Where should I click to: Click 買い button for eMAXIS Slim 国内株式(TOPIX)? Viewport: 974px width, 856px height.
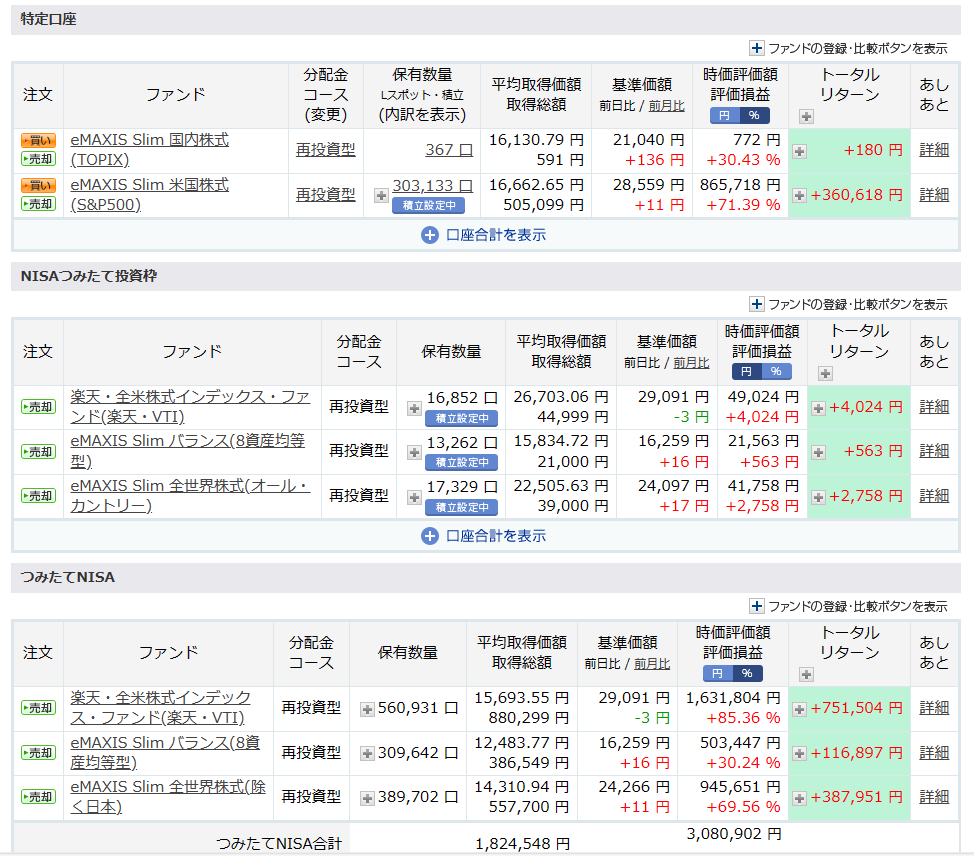(39, 140)
